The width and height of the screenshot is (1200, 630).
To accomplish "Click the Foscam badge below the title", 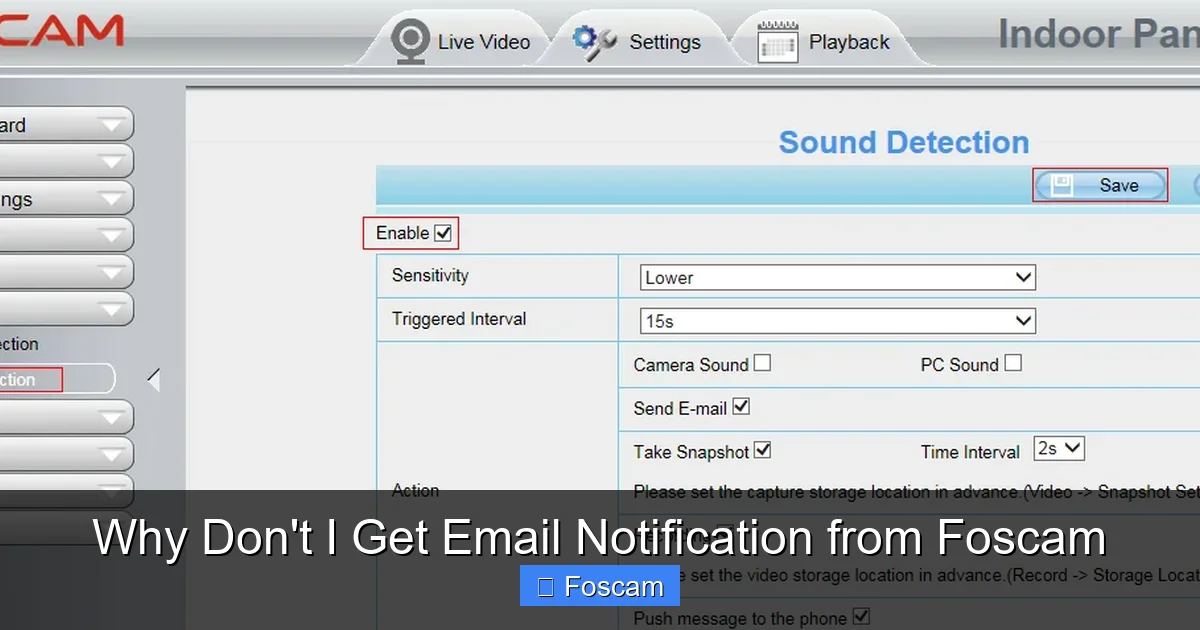I will (599, 585).
